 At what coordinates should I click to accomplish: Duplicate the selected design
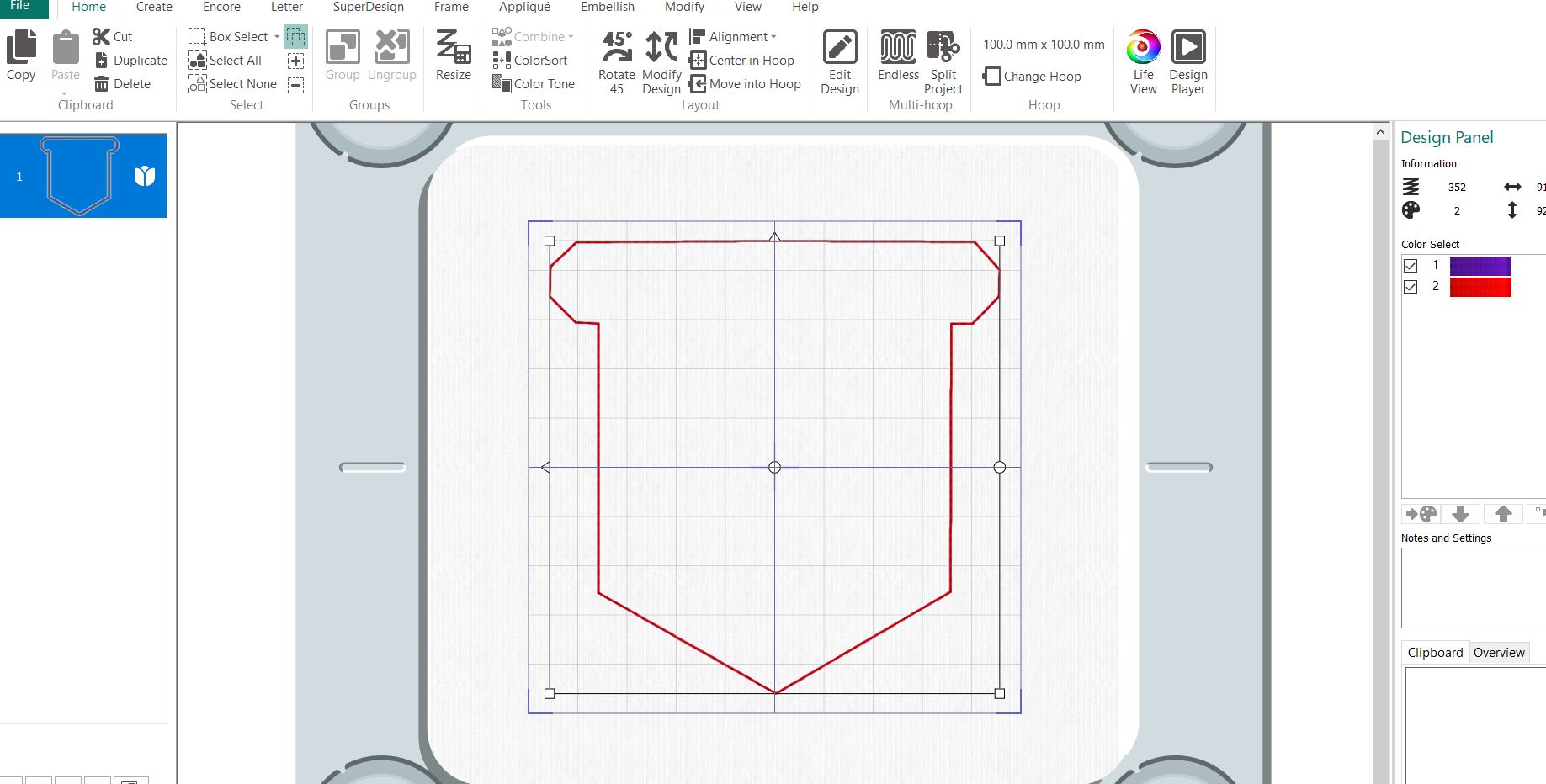tap(131, 61)
